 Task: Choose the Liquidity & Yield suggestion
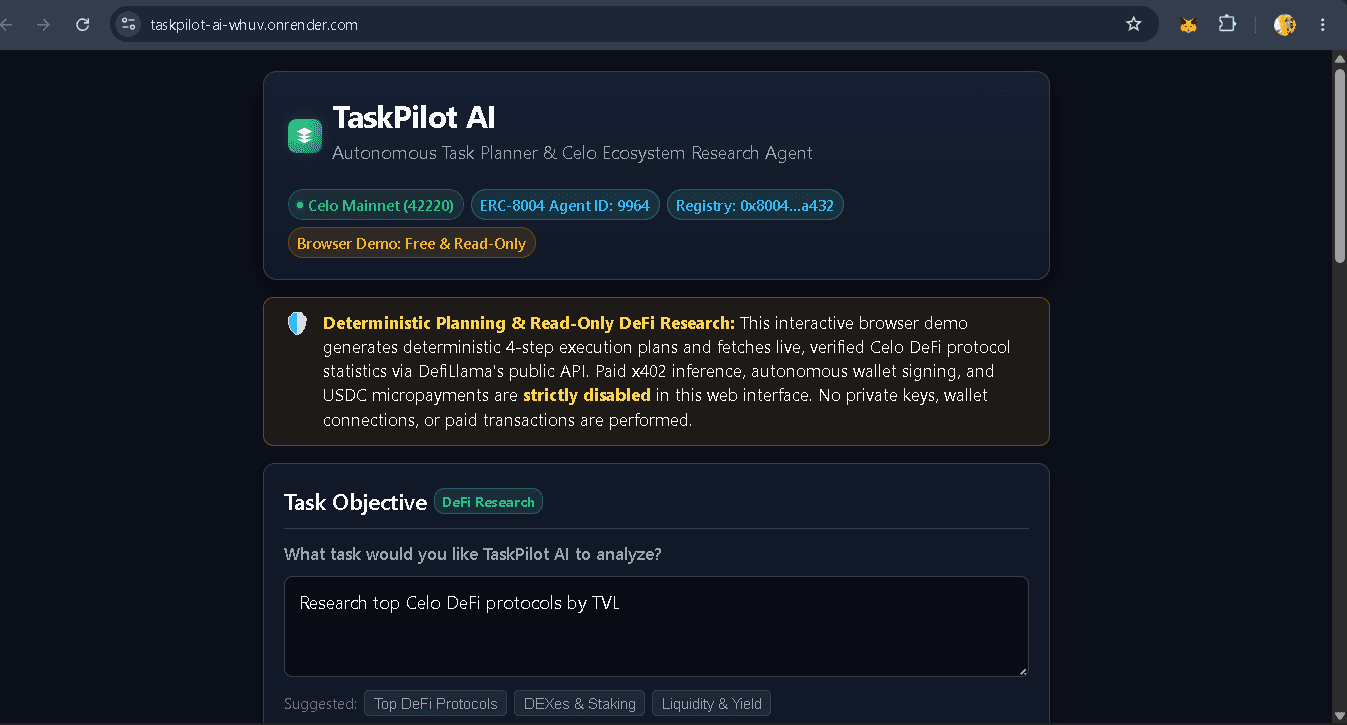(x=711, y=704)
